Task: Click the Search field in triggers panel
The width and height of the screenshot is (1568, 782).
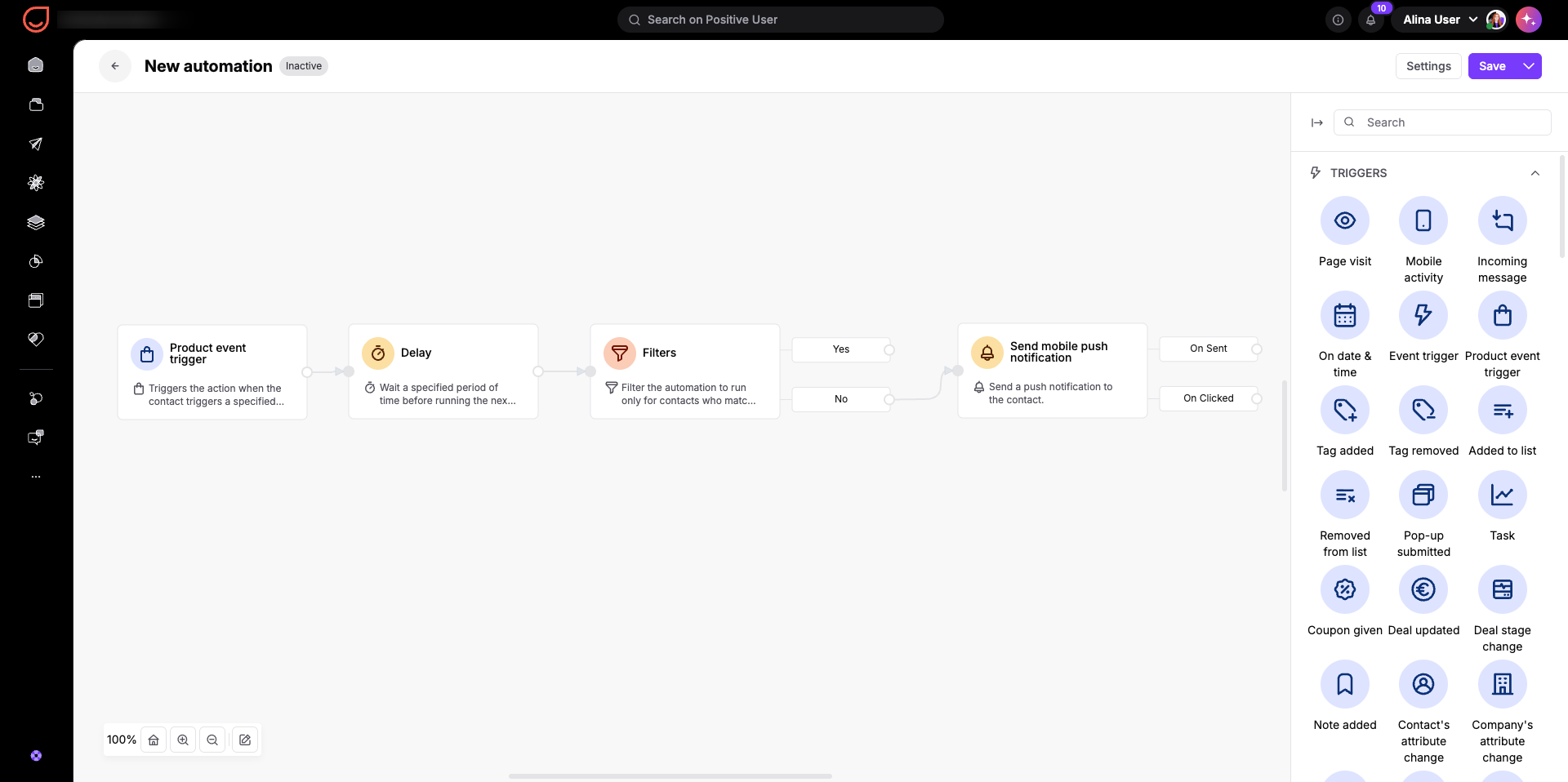Action: pyautogui.click(x=1442, y=122)
